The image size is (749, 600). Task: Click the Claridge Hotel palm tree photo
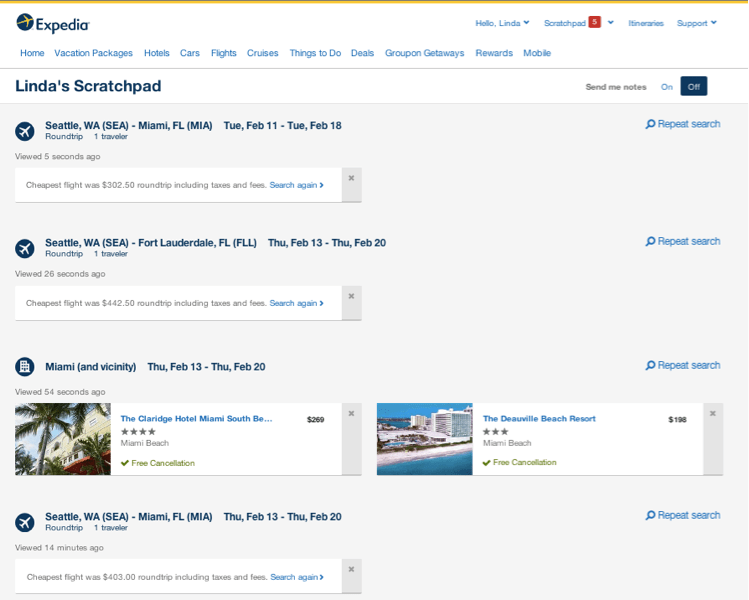tap(63, 439)
